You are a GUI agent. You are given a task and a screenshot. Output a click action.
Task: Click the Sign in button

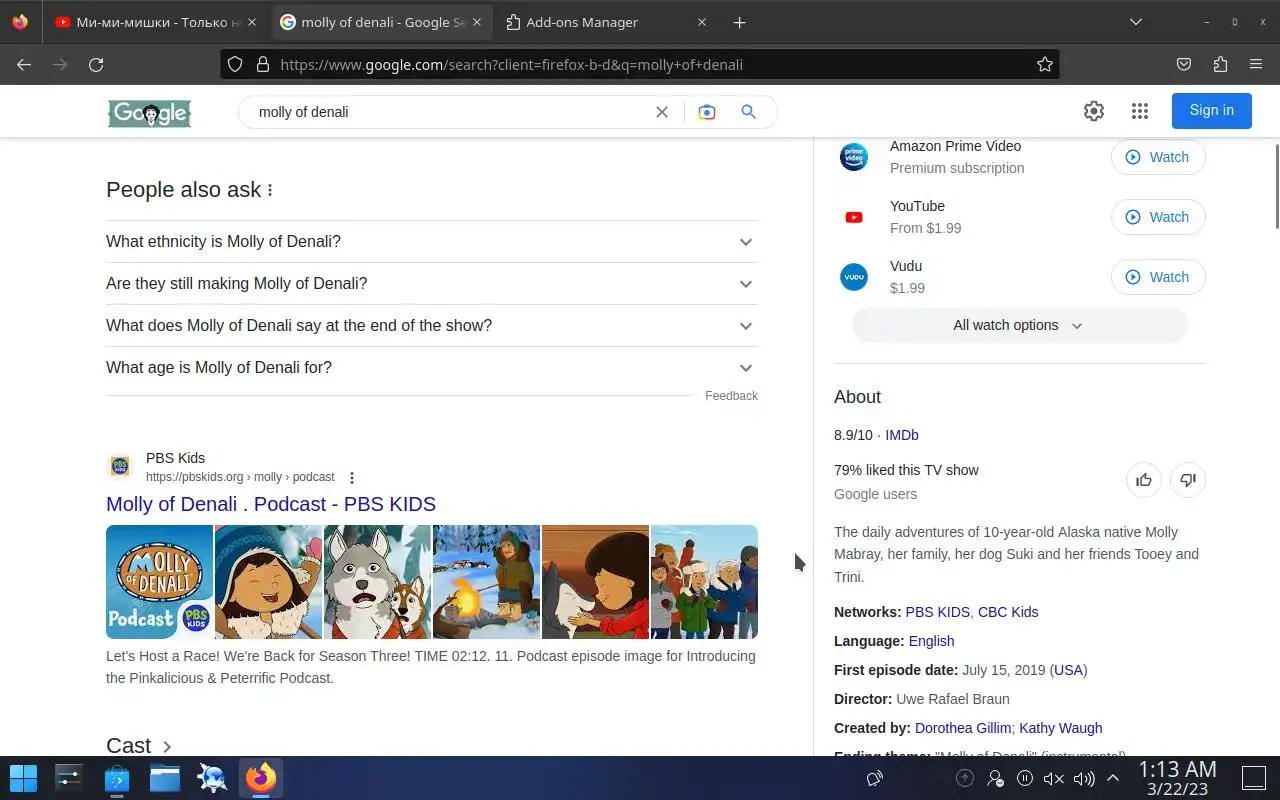[x=1211, y=110]
